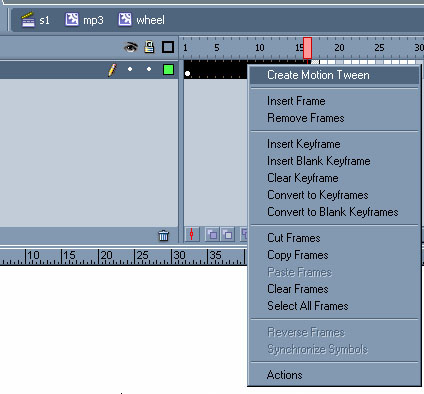Open the wheel symbol in breadcrumb

(141, 20)
